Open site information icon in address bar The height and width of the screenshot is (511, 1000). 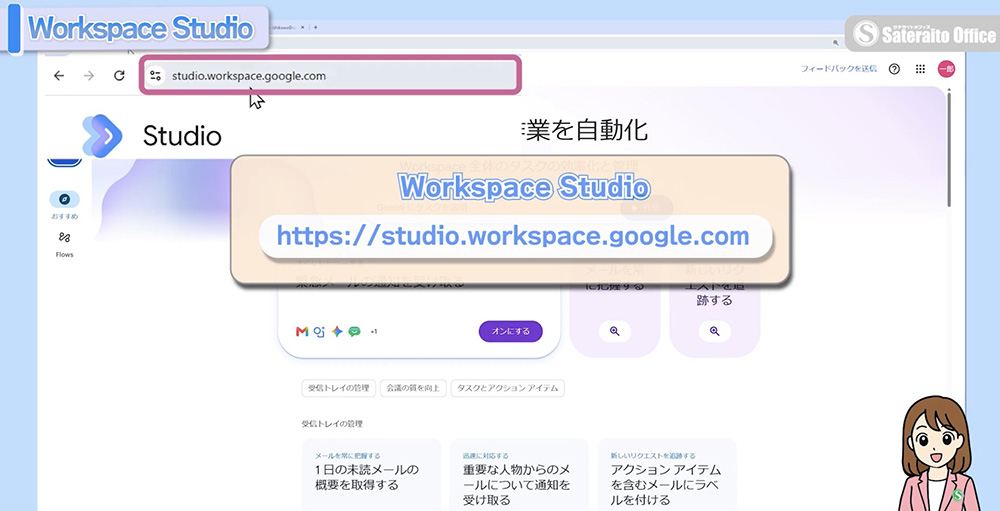[x=156, y=76]
